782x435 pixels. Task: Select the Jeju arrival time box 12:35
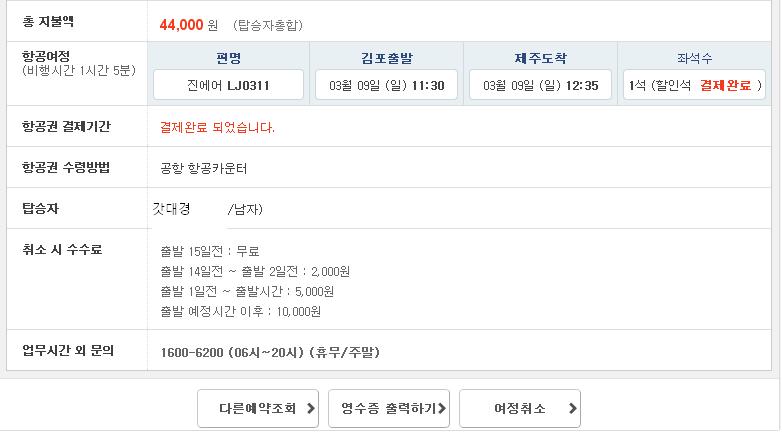click(541, 85)
